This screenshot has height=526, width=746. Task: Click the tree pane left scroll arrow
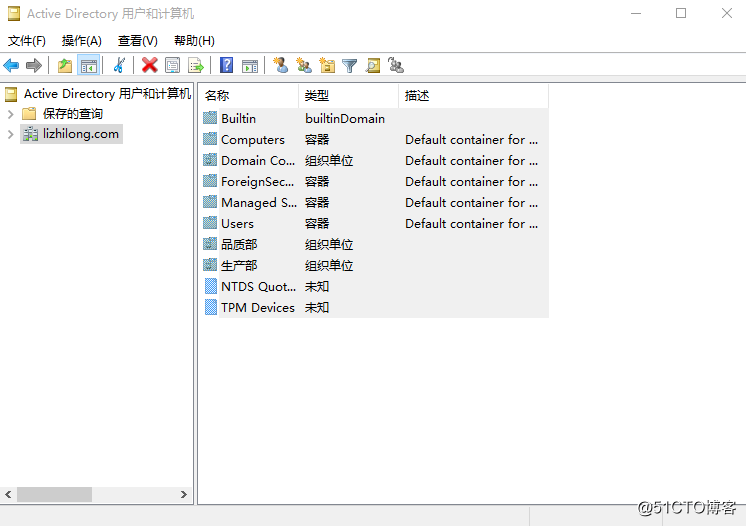click(x=8, y=495)
